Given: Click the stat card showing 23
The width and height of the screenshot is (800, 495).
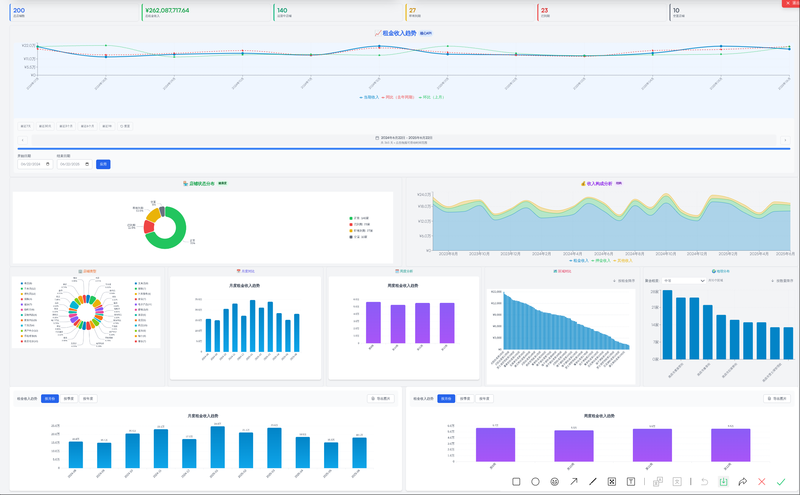Looking at the screenshot, I should coord(603,12).
